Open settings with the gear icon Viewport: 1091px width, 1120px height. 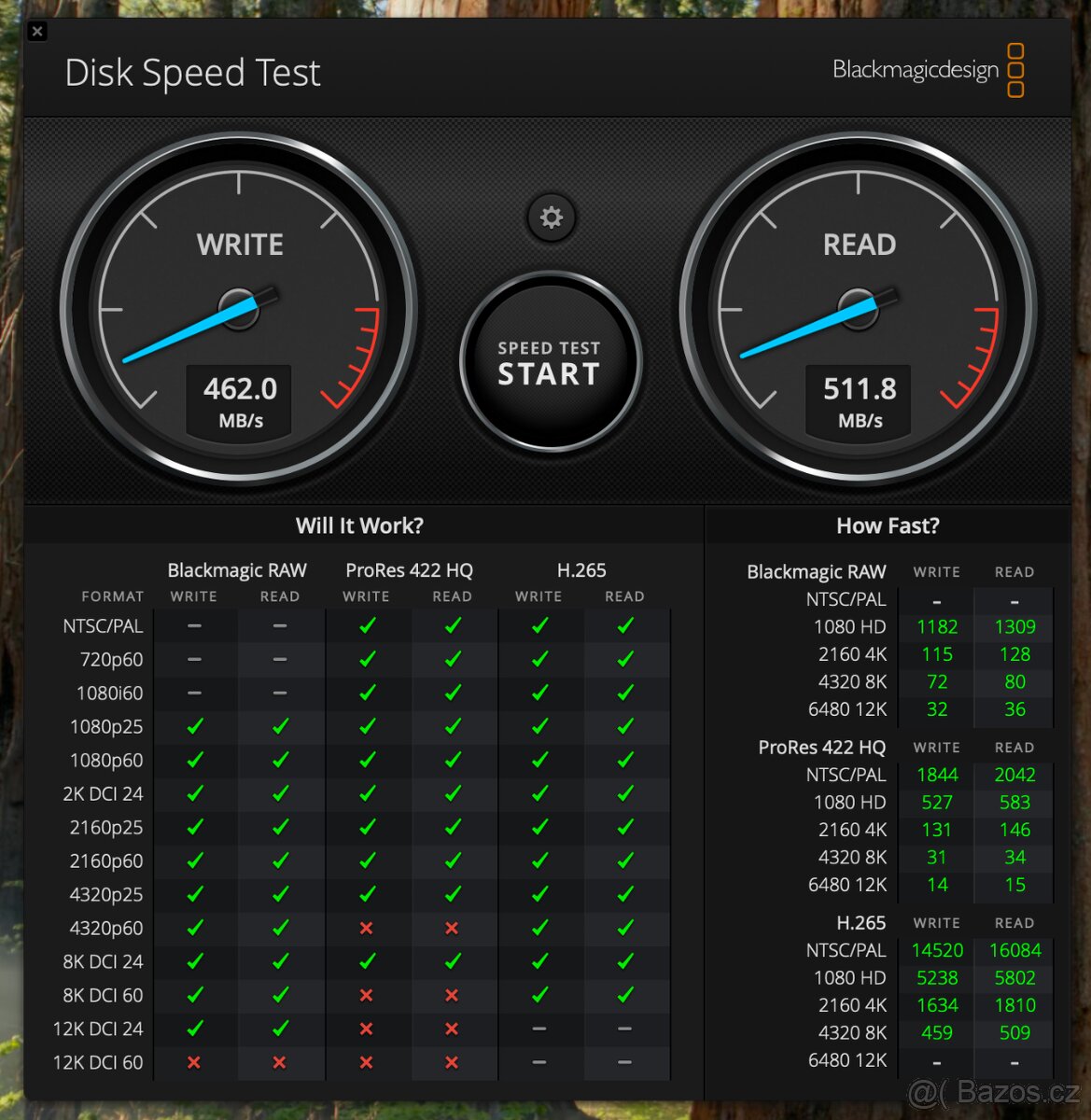[552, 217]
